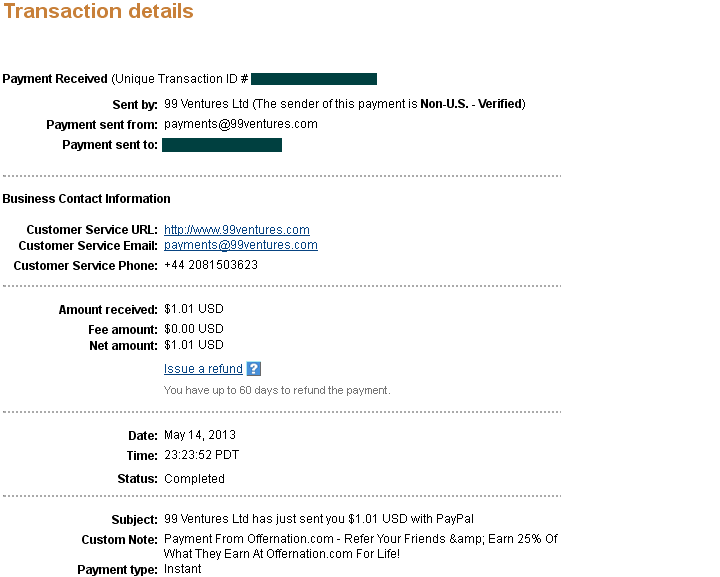Open the 99ventures.com customer service URL
720x577 pixels.
(236, 230)
